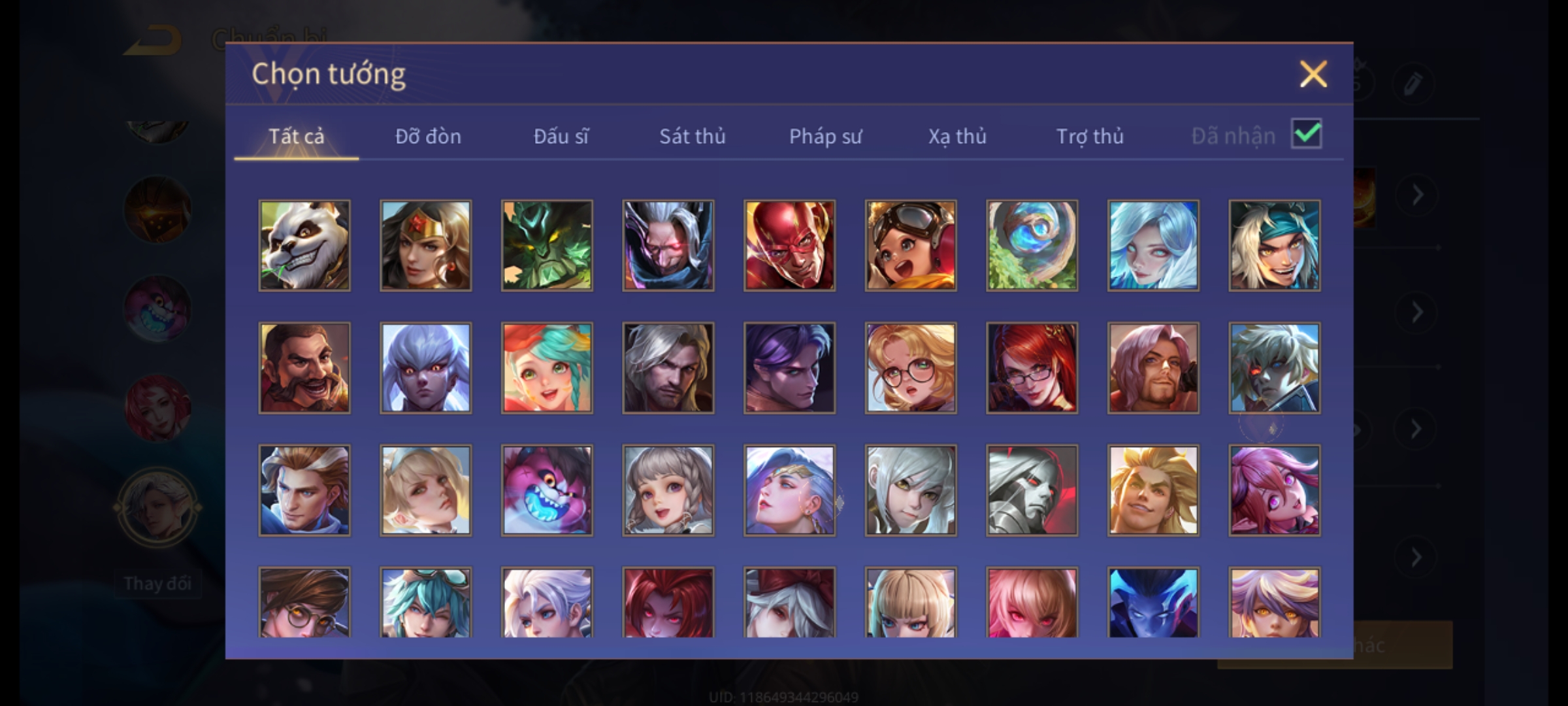Open the Trợ thủ tab
Viewport: 1568px width, 706px height.
1090,136
